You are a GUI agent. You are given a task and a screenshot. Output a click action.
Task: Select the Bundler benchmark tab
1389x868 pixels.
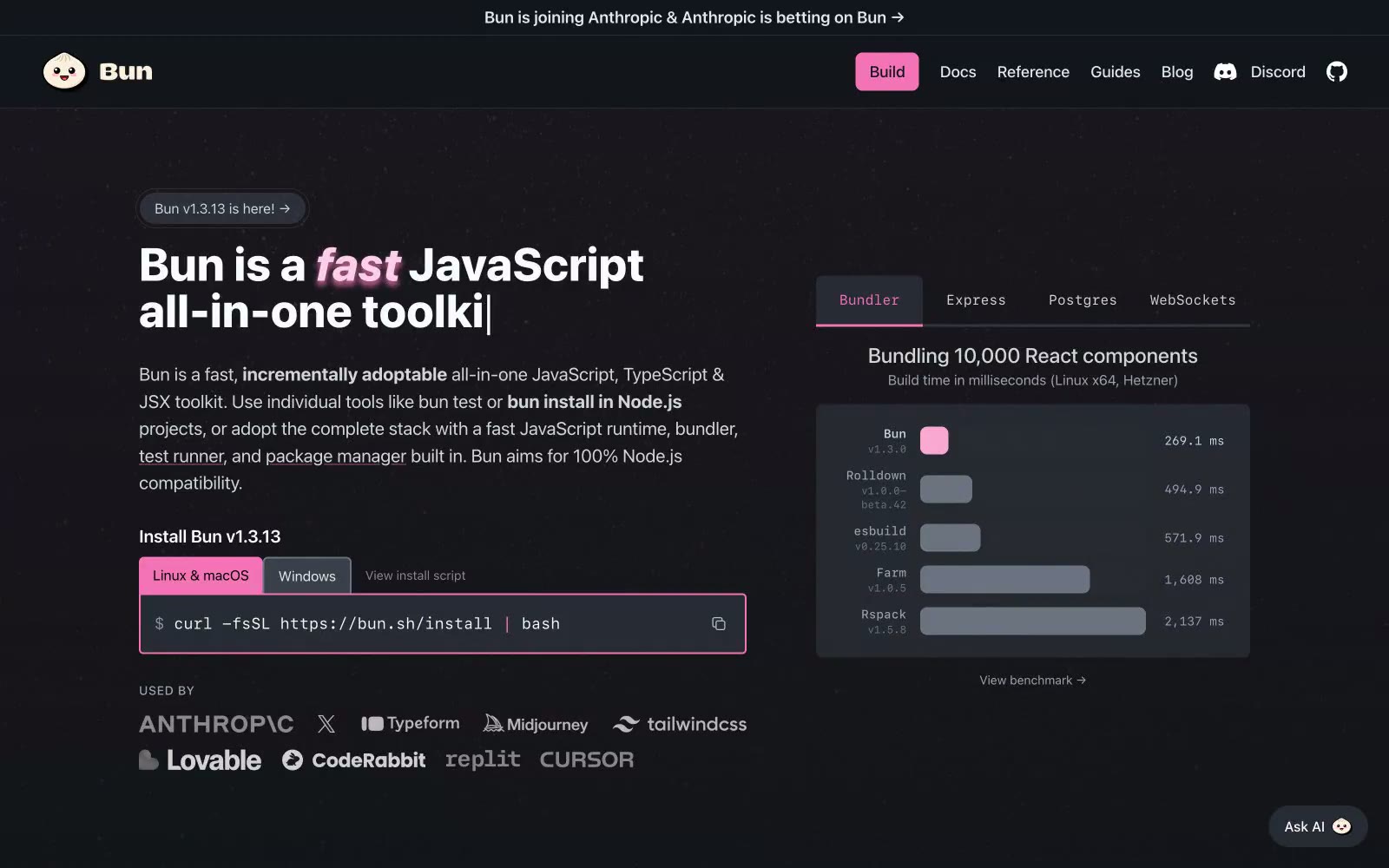869,300
